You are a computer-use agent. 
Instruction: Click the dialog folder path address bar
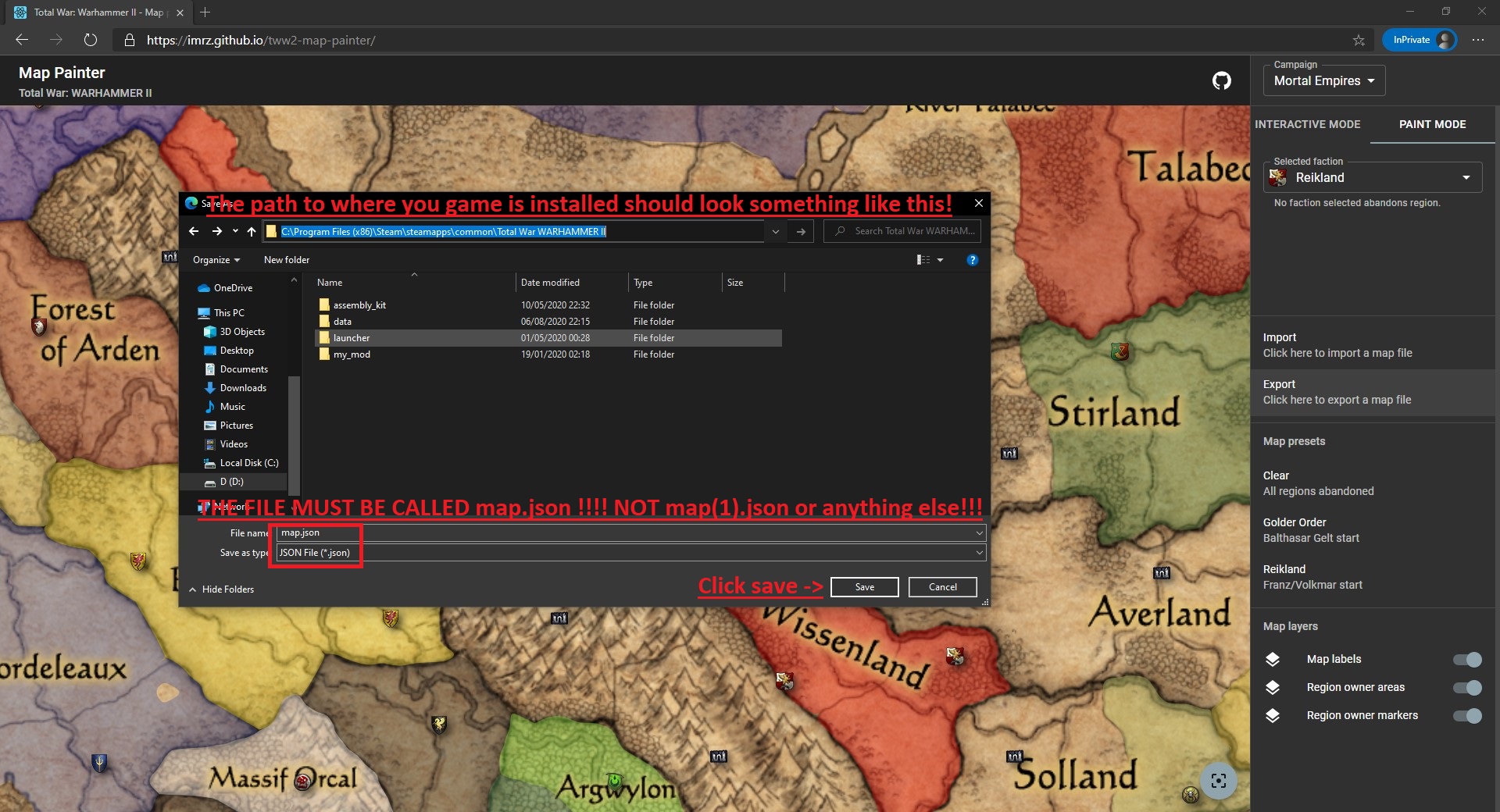pos(513,231)
